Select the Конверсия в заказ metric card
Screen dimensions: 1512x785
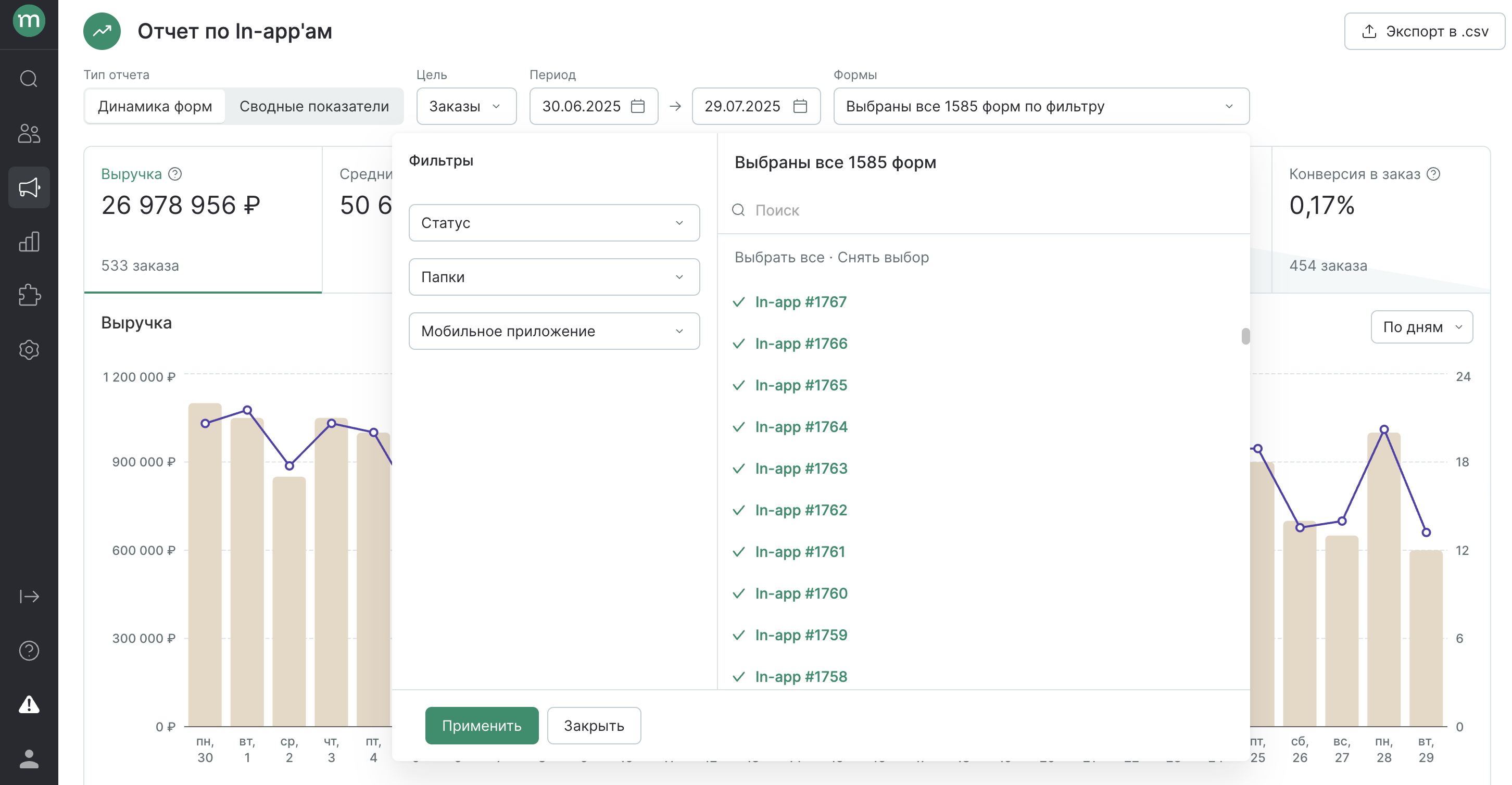[1380, 220]
